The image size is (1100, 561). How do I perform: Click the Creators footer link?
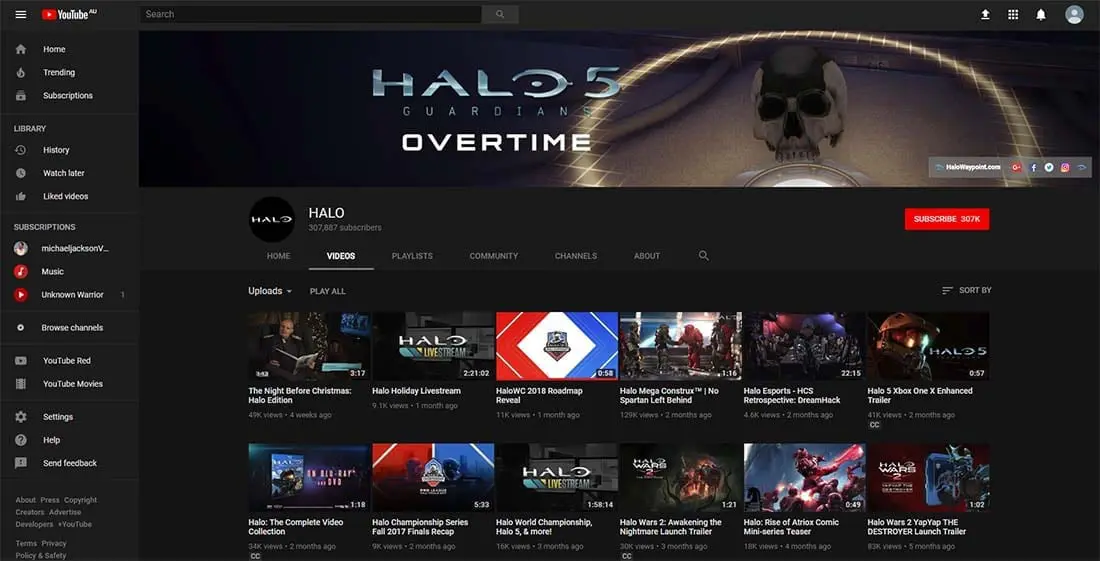(x=30, y=512)
